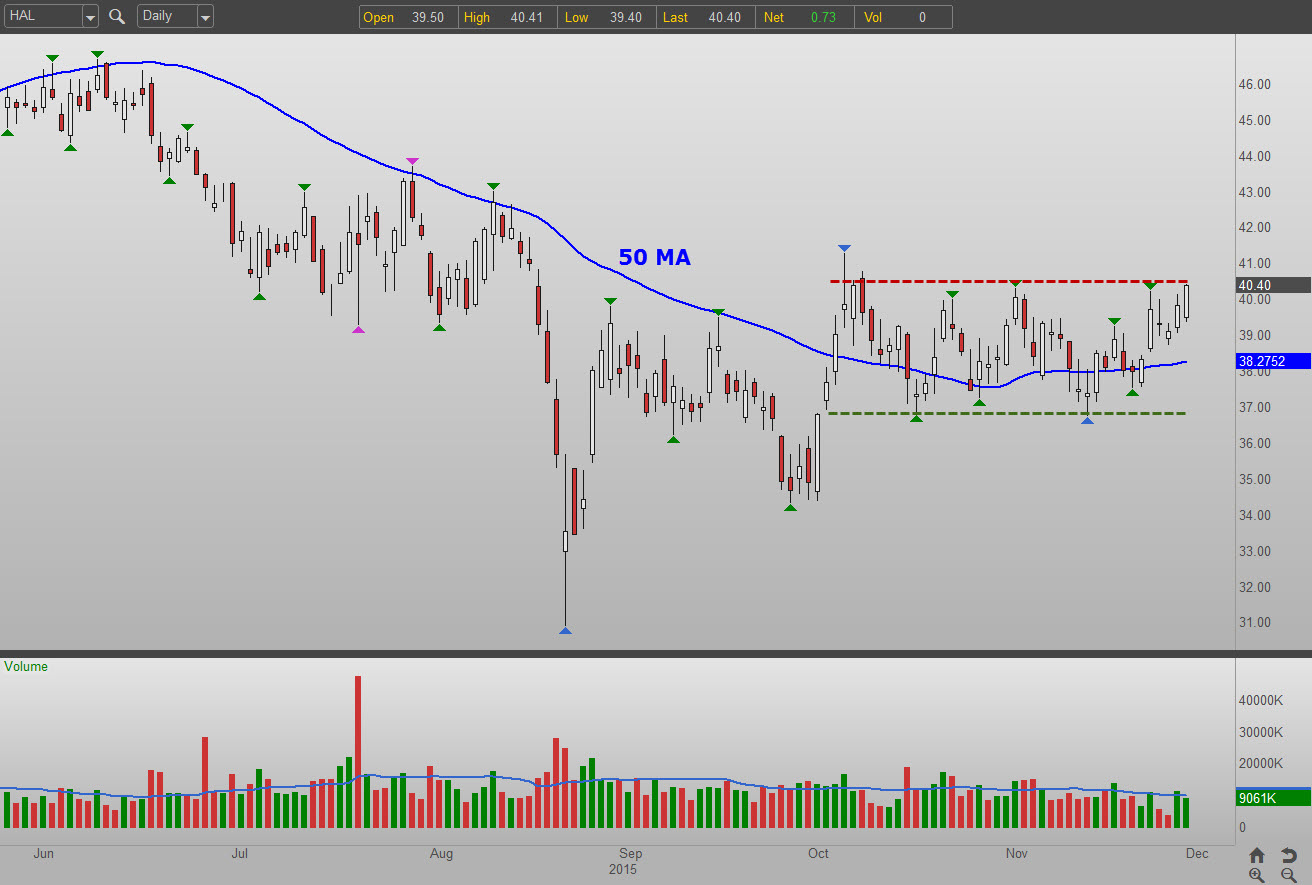Click the "Volume" panel label

pyautogui.click(x=26, y=666)
